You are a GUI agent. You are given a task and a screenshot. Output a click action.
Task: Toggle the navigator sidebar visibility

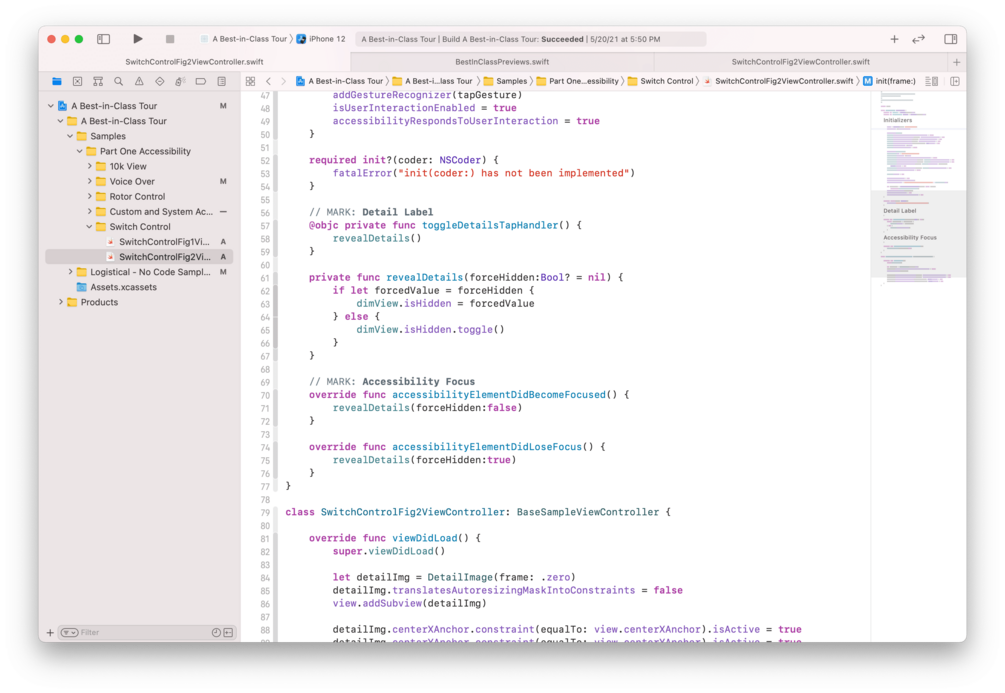pyautogui.click(x=103, y=39)
